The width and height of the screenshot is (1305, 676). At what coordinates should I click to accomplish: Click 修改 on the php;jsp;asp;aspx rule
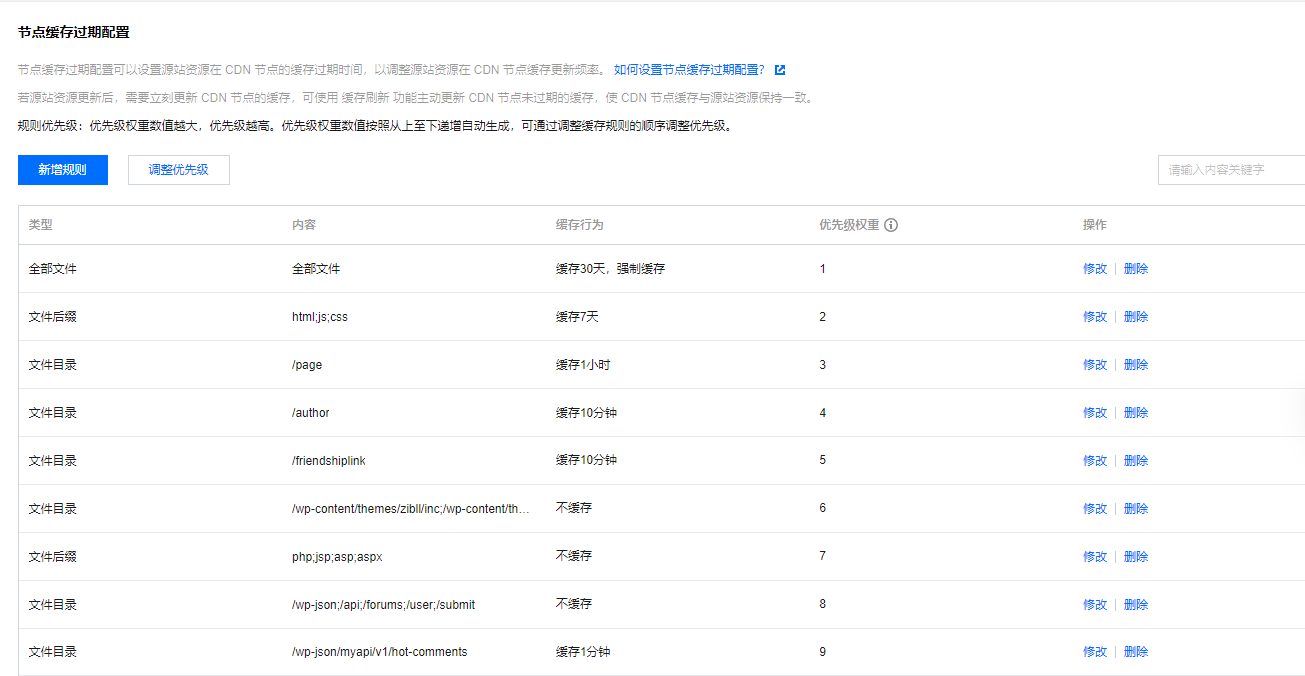coord(1095,556)
